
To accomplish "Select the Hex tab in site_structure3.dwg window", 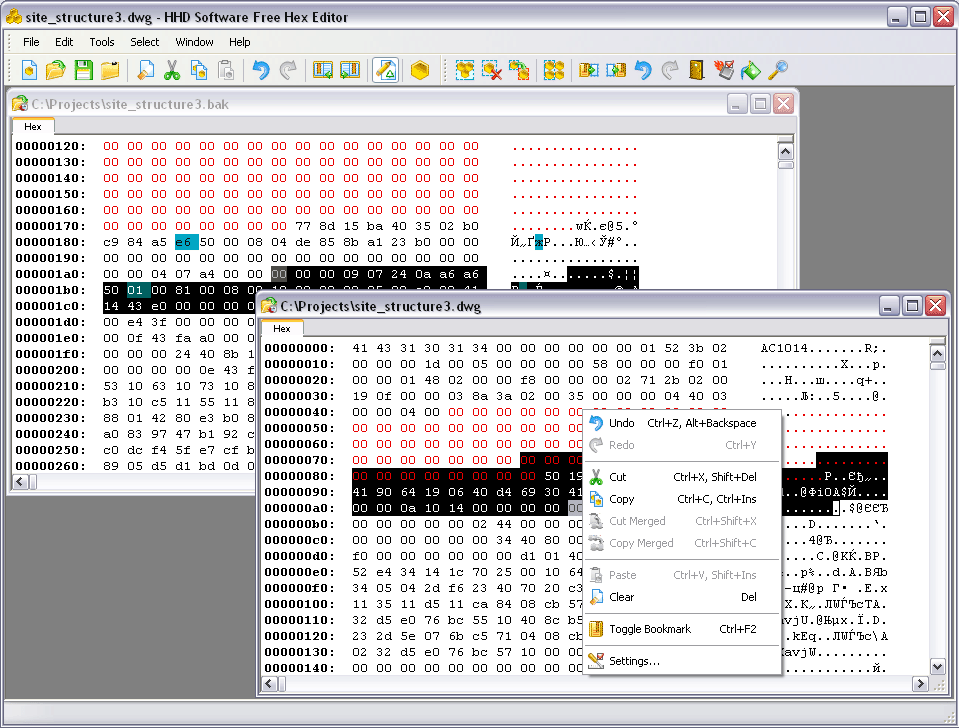I will (x=282, y=329).
